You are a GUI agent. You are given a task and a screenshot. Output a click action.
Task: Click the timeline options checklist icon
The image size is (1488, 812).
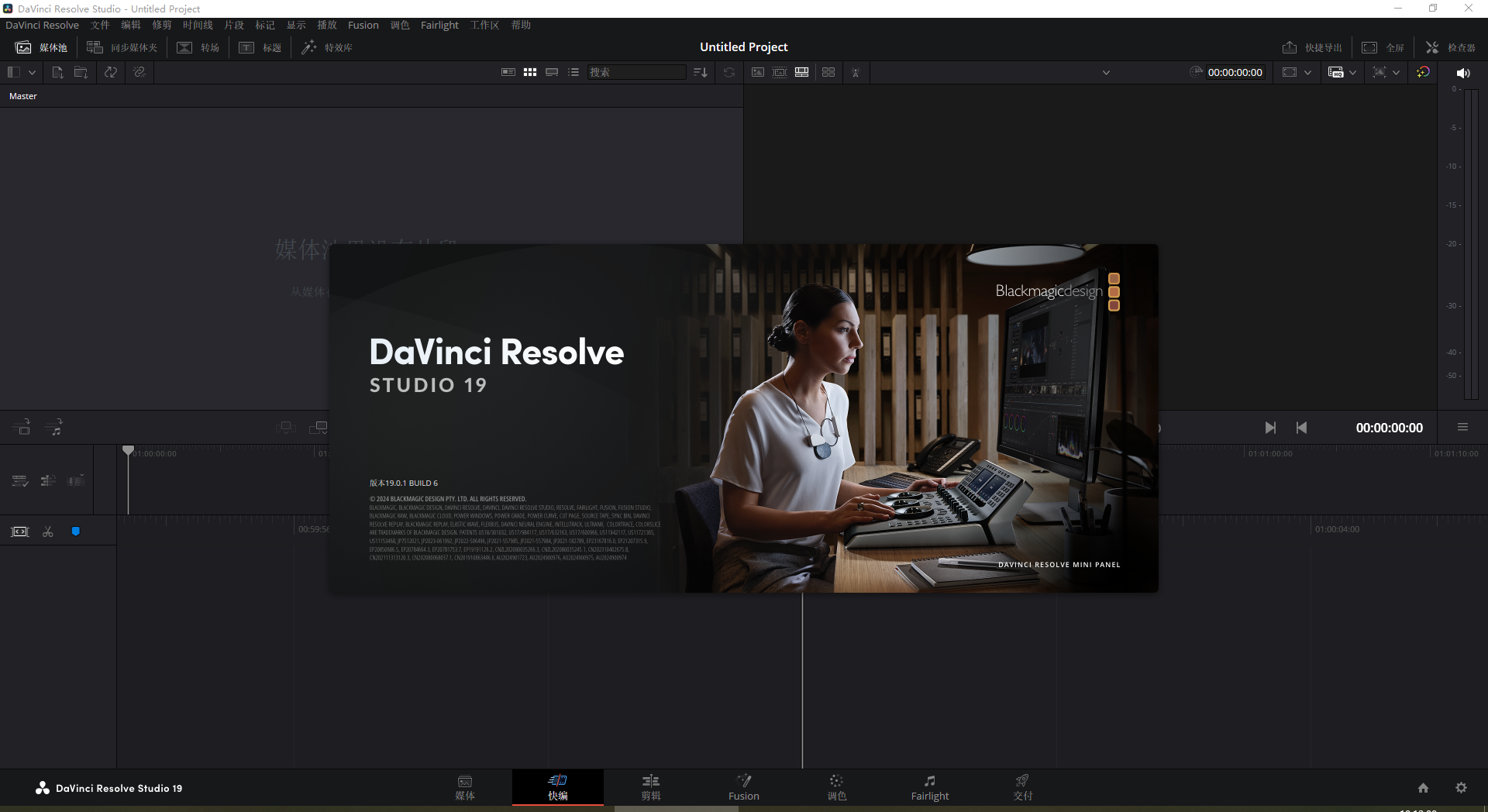[20, 481]
